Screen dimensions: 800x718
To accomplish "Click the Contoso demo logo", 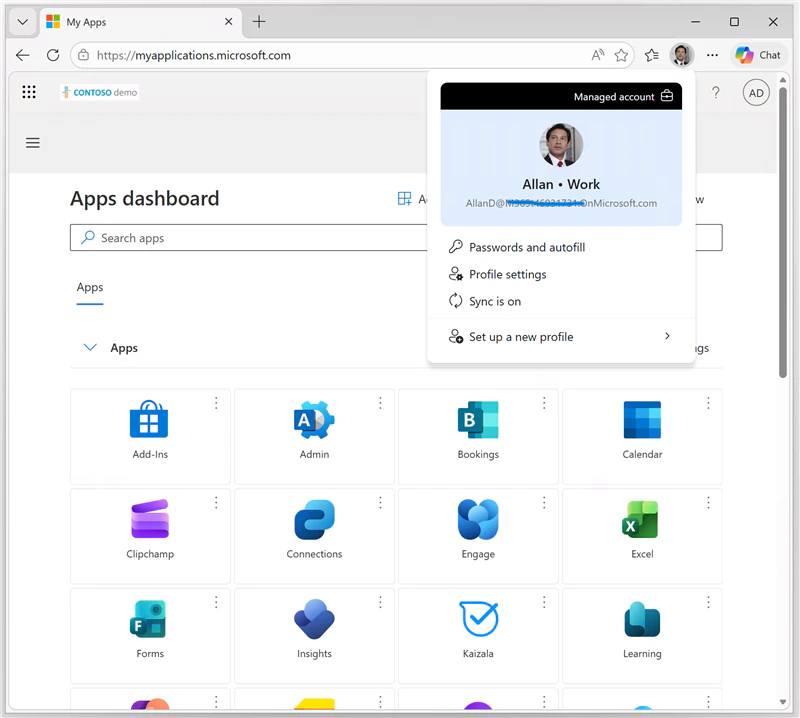I will (x=99, y=92).
